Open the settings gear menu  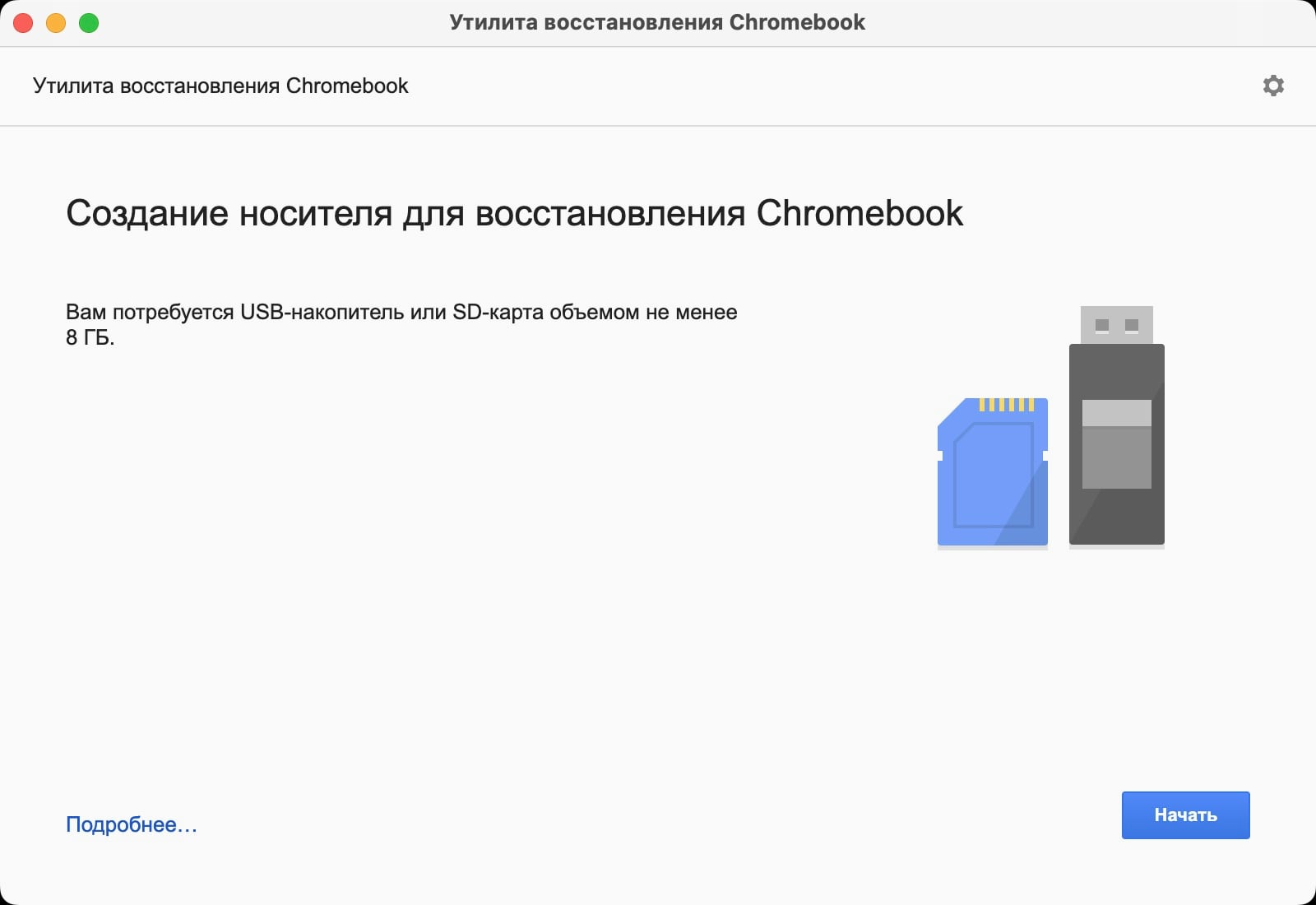(x=1273, y=86)
